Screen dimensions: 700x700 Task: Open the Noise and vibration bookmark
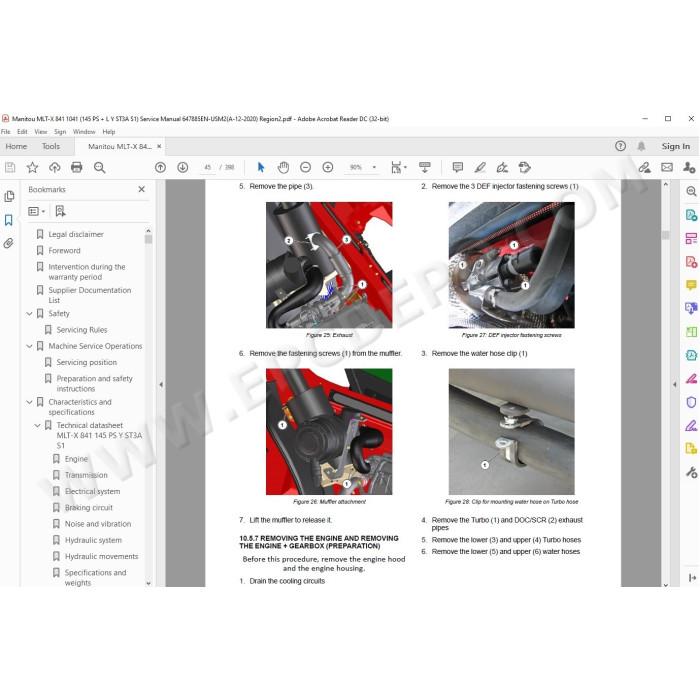coord(98,524)
